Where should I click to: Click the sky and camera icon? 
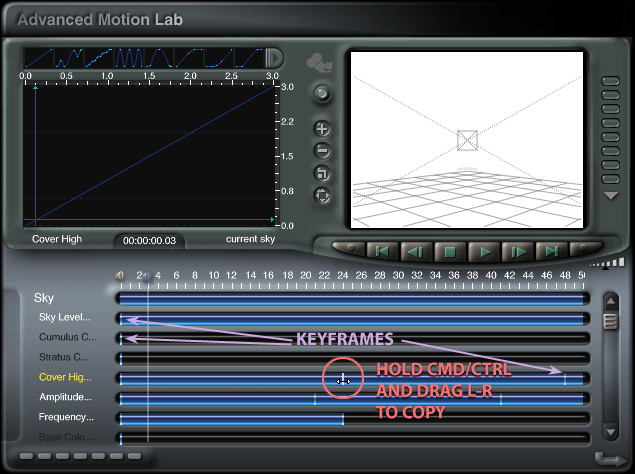[x=320, y=63]
